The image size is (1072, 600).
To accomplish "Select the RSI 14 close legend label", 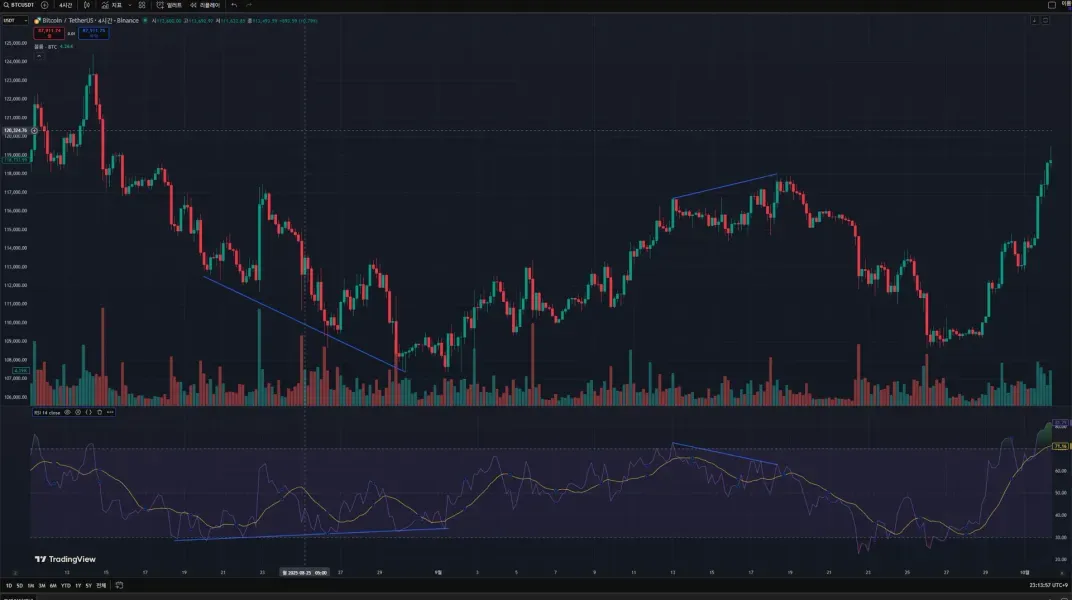I will (x=47, y=413).
